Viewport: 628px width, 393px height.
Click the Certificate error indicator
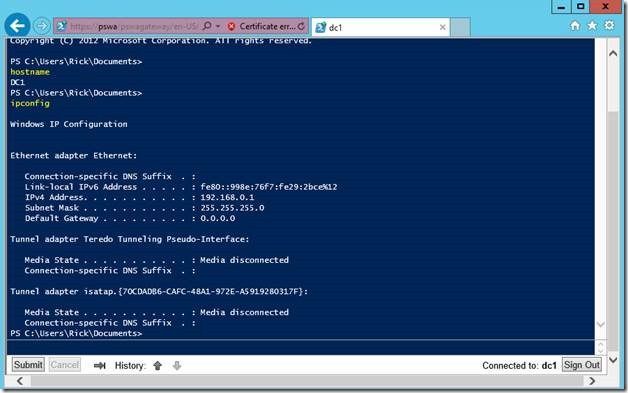pos(262,26)
